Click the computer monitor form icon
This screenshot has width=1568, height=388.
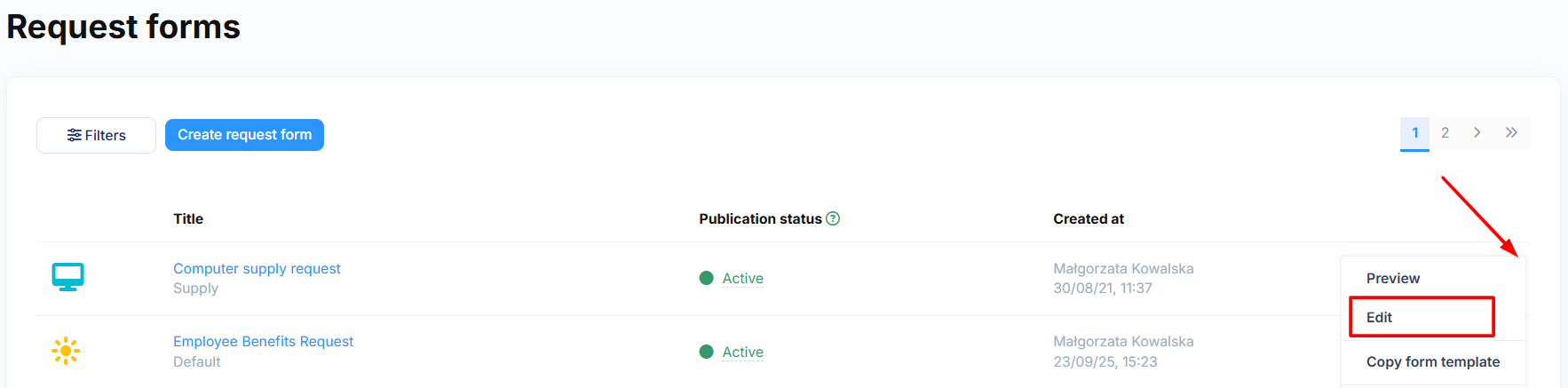pos(67,277)
